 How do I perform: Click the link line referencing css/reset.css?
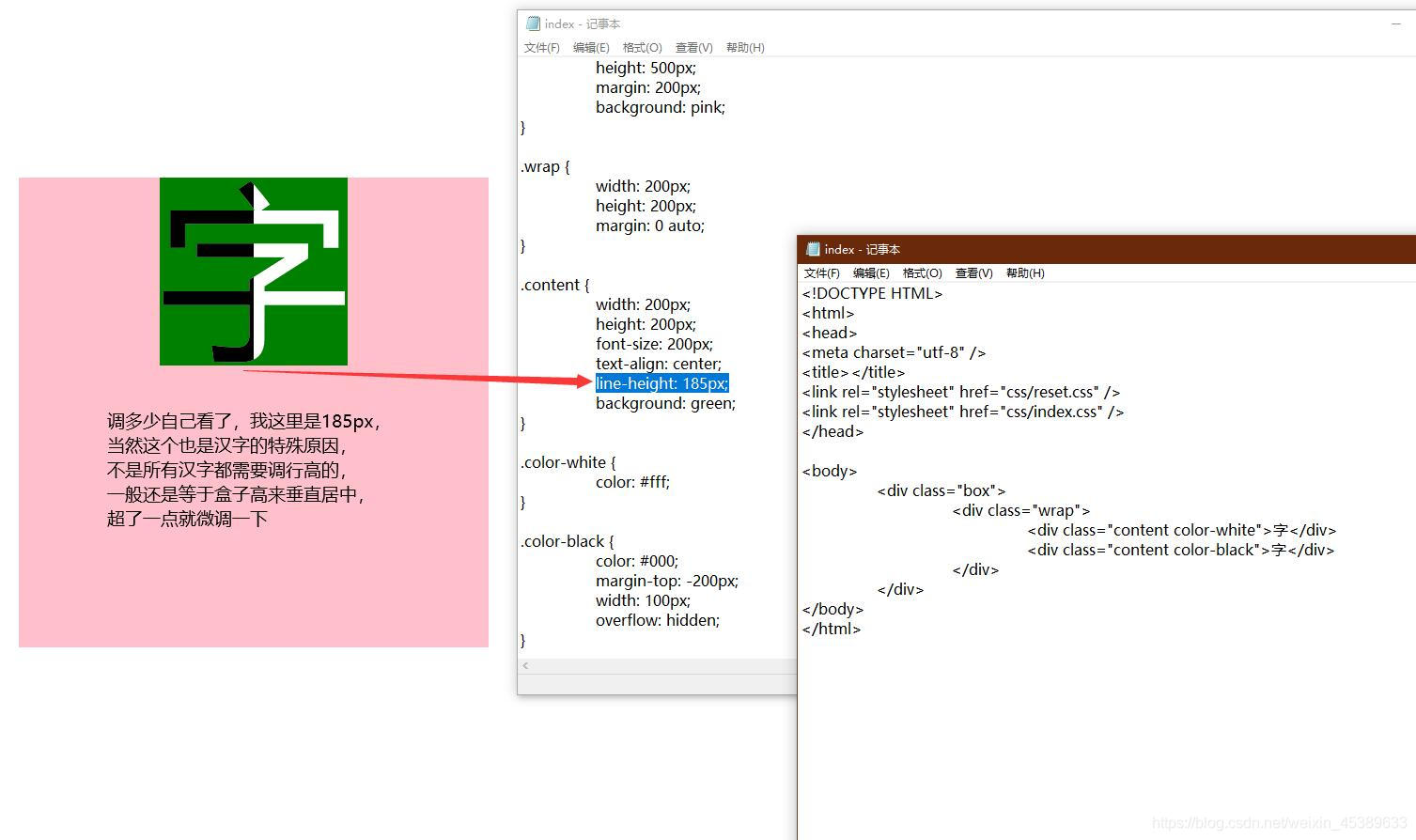tap(961, 392)
